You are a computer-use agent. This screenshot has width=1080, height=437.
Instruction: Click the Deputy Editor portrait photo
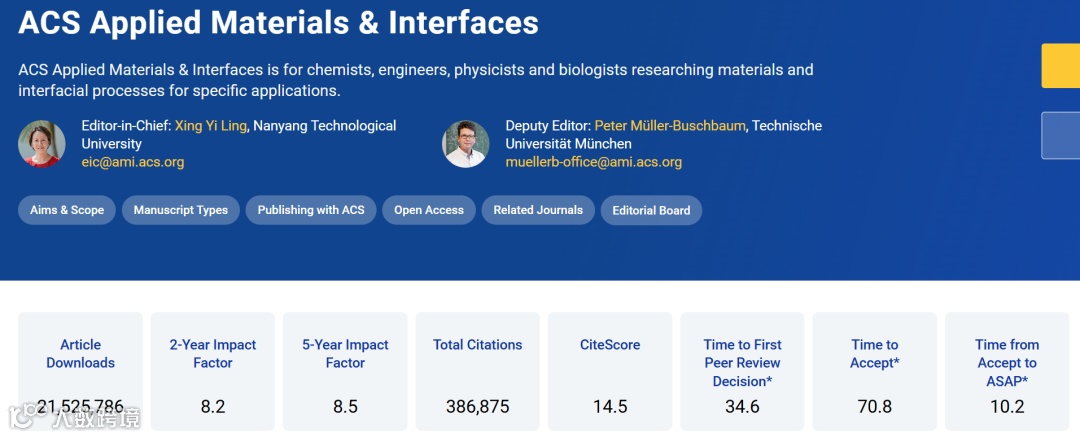pos(466,144)
